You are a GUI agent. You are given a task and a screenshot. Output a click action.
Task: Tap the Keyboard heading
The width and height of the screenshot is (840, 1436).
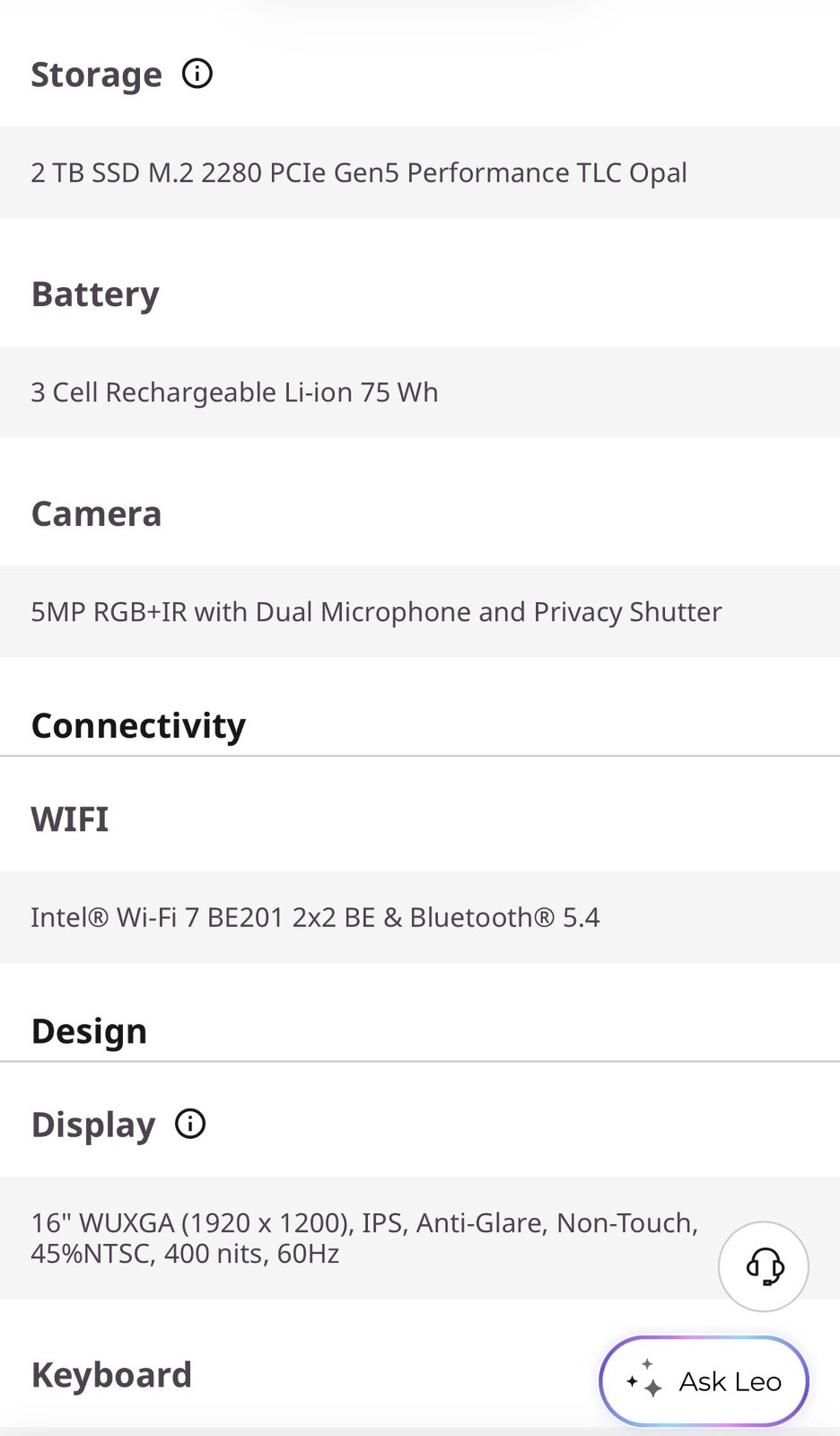(111, 1375)
